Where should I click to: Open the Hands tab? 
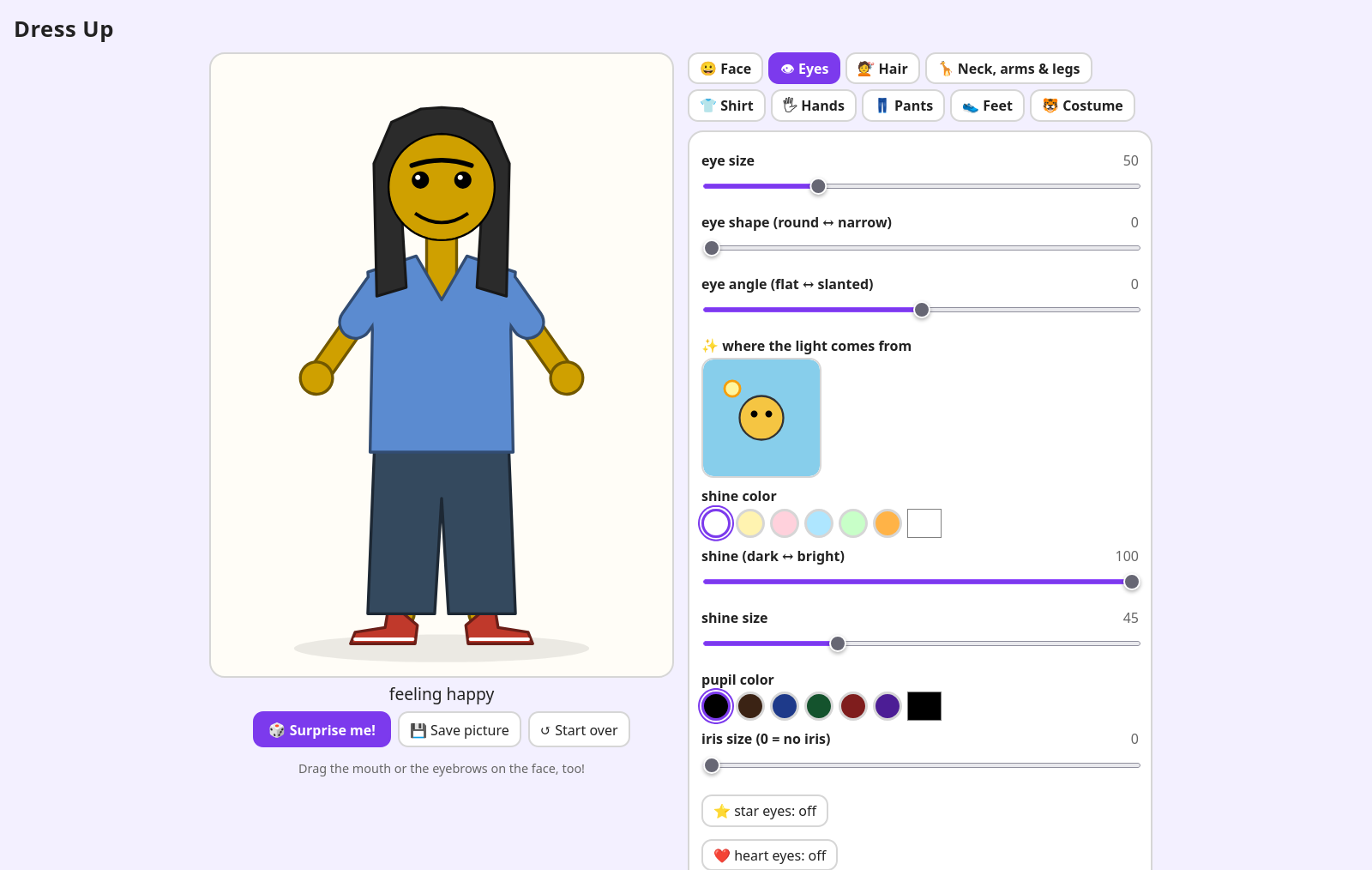[814, 106]
